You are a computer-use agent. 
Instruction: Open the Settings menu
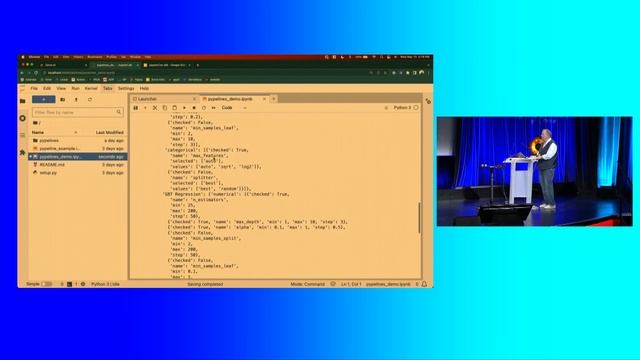126,88
